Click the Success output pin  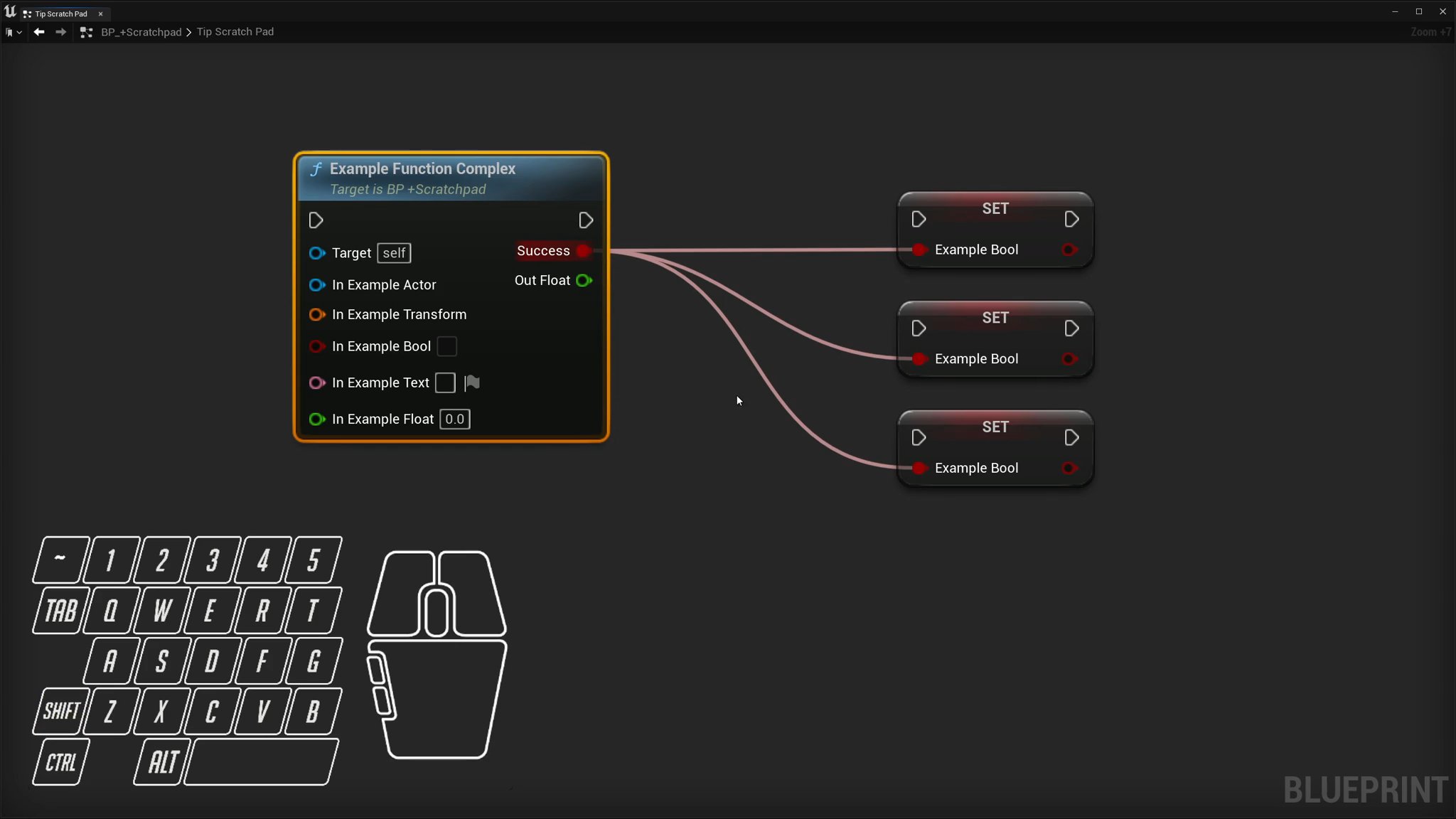[x=583, y=250]
